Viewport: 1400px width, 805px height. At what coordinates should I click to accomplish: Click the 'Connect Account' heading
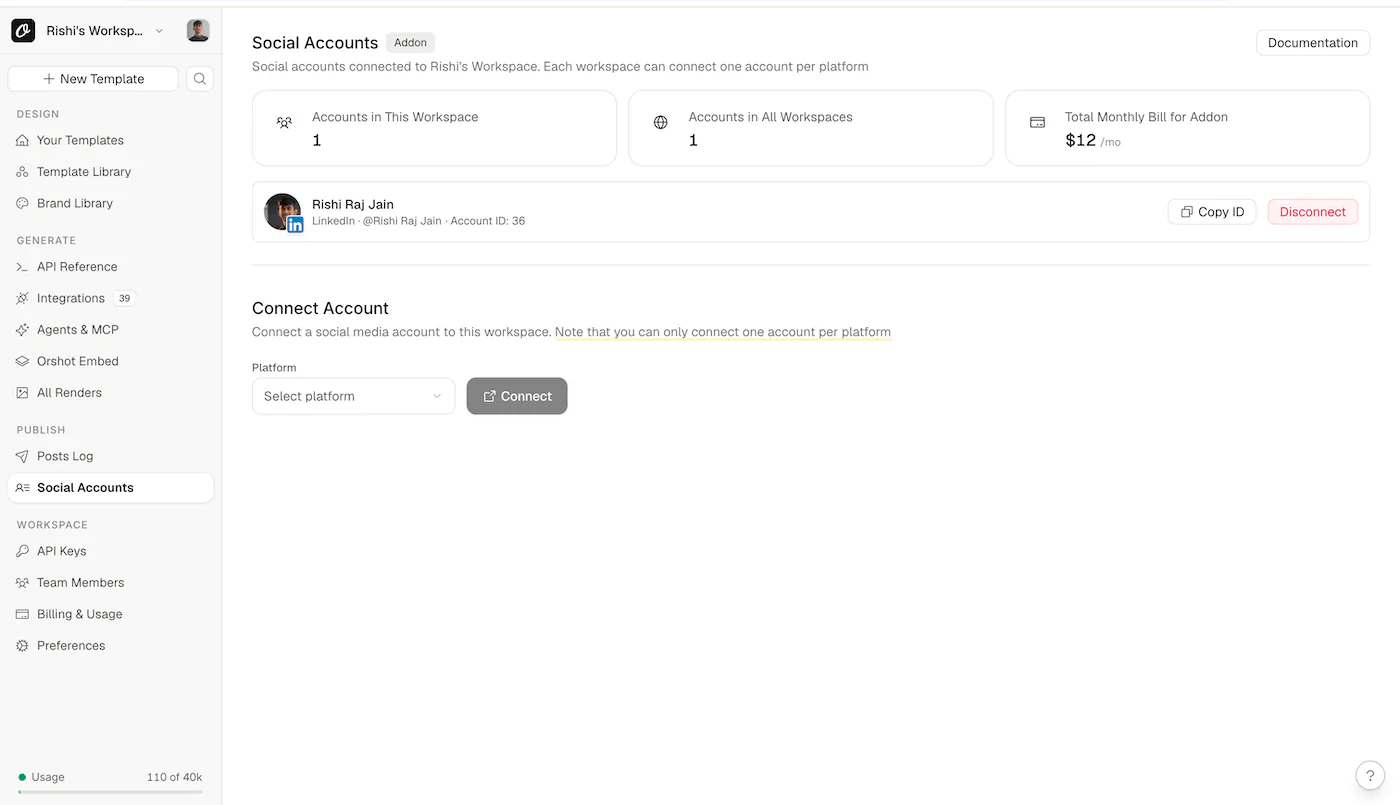pos(320,308)
